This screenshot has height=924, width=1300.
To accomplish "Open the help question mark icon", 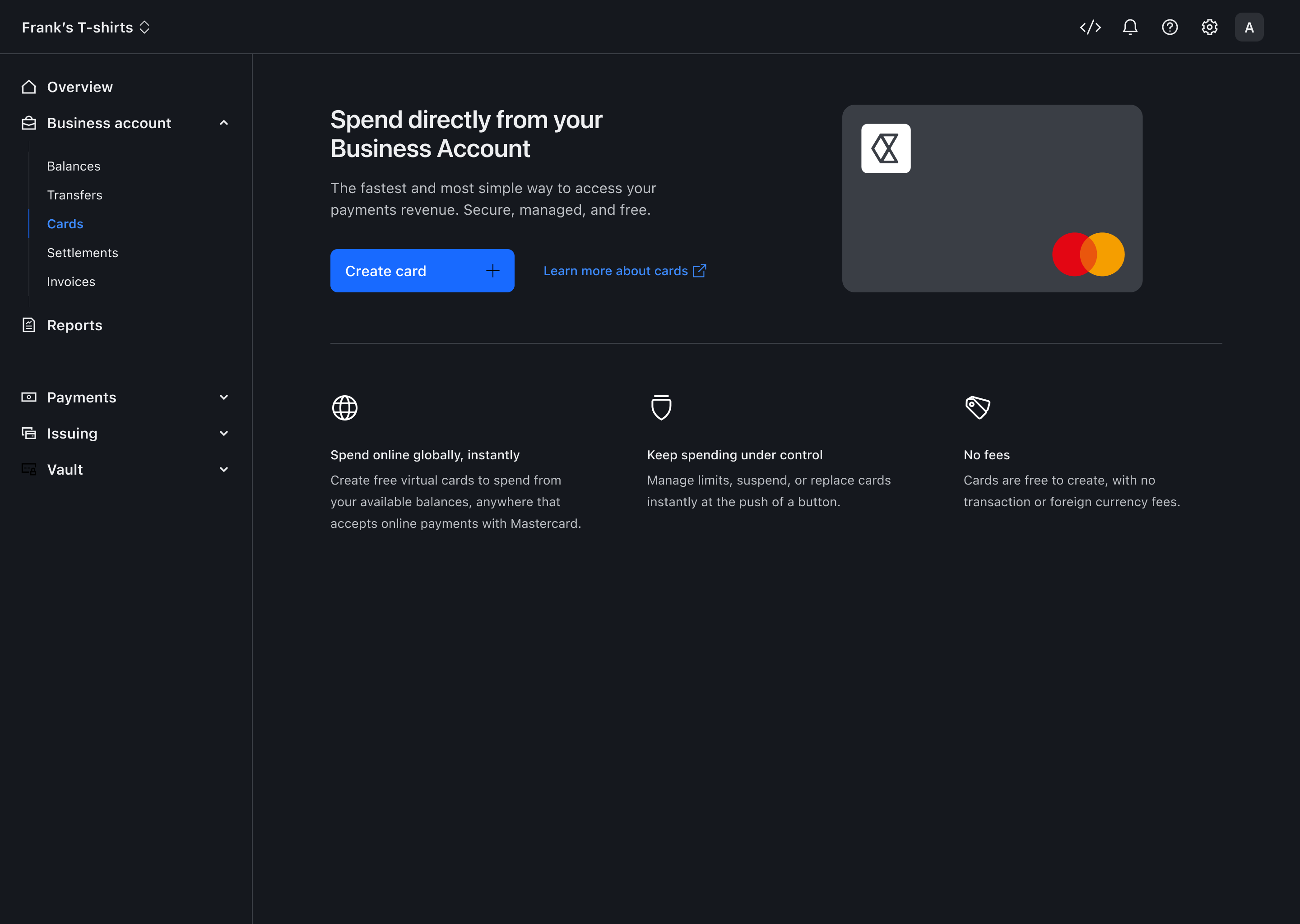I will coord(1170,28).
